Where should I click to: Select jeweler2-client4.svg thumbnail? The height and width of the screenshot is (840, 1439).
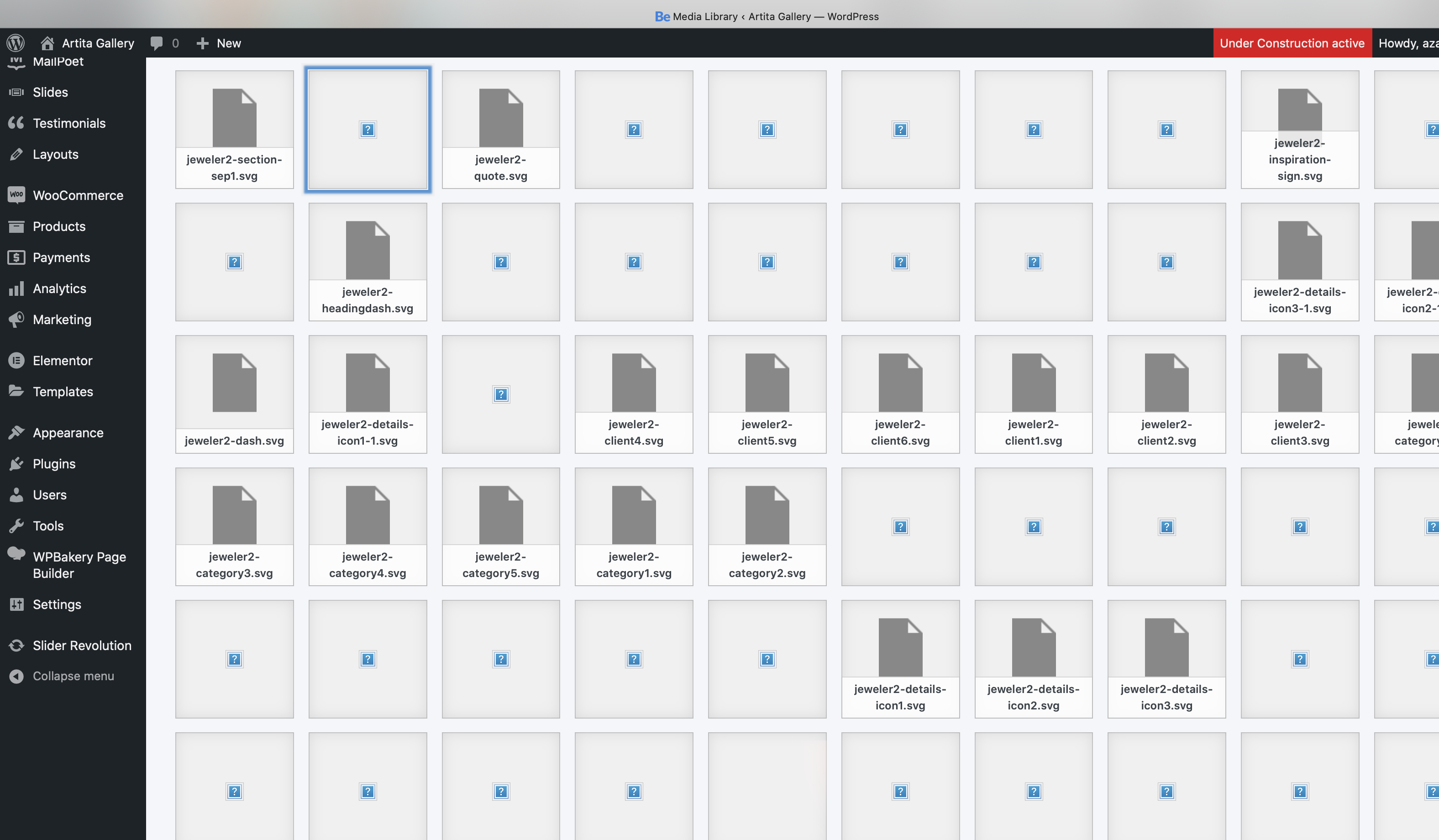634,394
